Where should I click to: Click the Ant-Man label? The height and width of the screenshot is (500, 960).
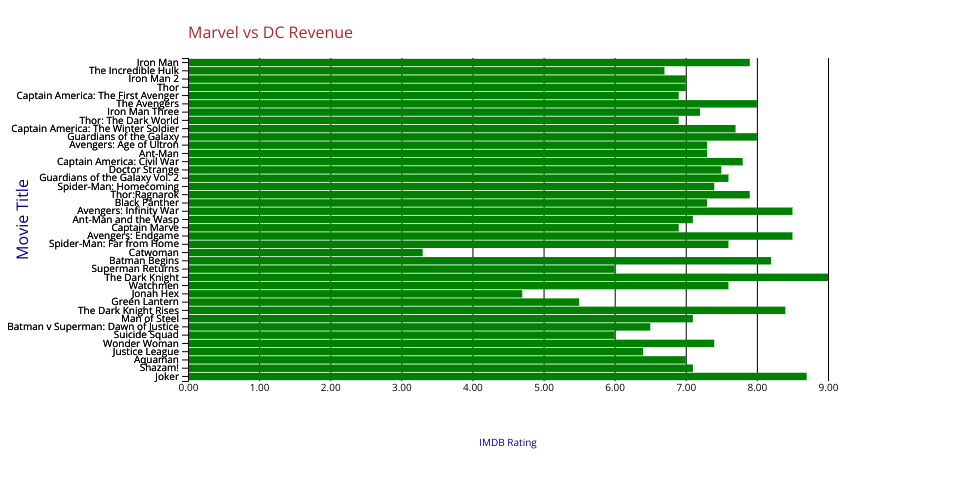(x=159, y=154)
